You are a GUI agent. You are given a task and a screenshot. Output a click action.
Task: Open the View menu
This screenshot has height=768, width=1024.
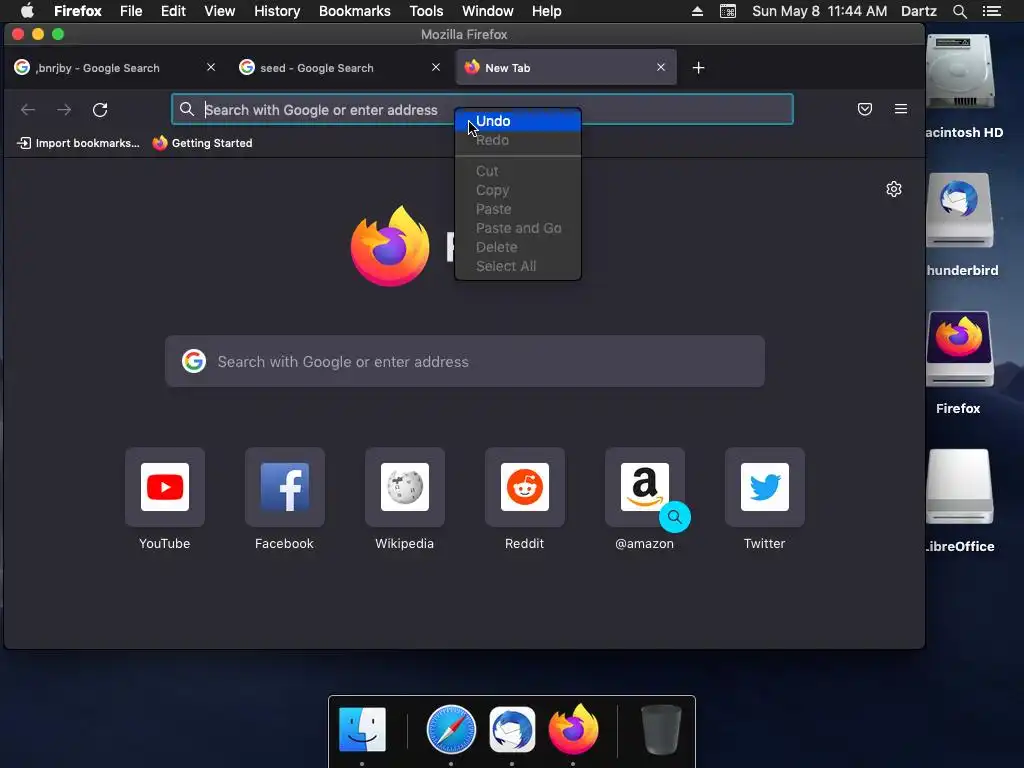click(219, 11)
